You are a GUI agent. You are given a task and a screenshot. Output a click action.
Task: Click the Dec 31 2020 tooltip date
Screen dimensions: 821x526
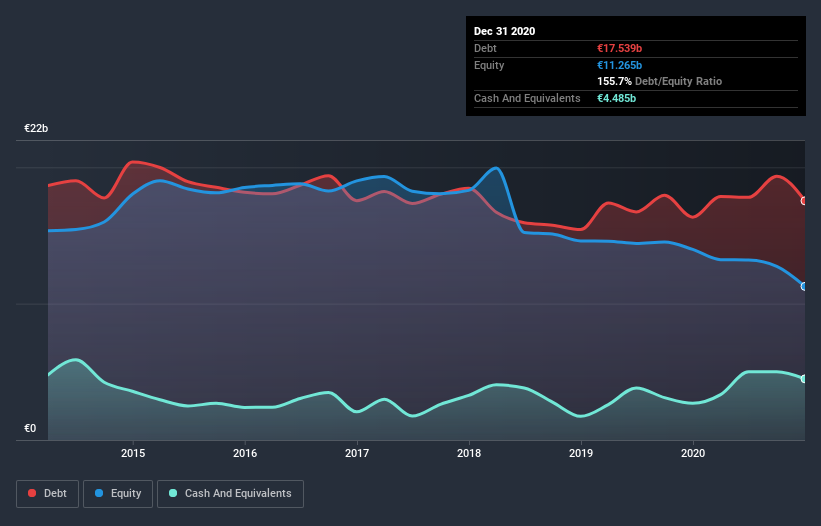[504, 31]
